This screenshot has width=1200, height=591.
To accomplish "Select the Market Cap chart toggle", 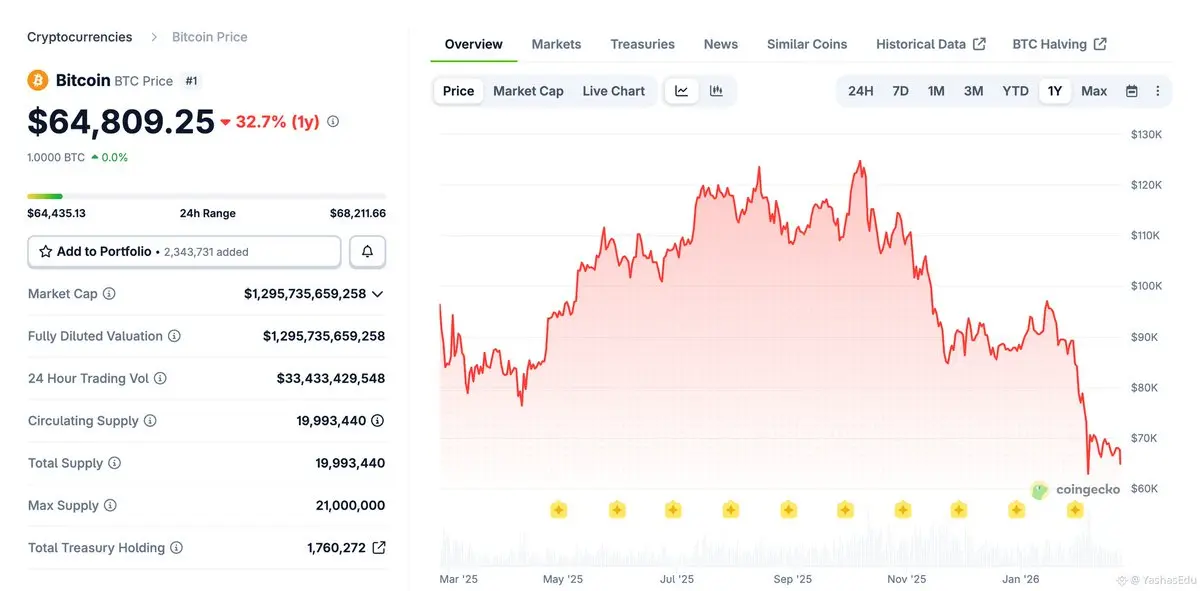I will pos(528,91).
